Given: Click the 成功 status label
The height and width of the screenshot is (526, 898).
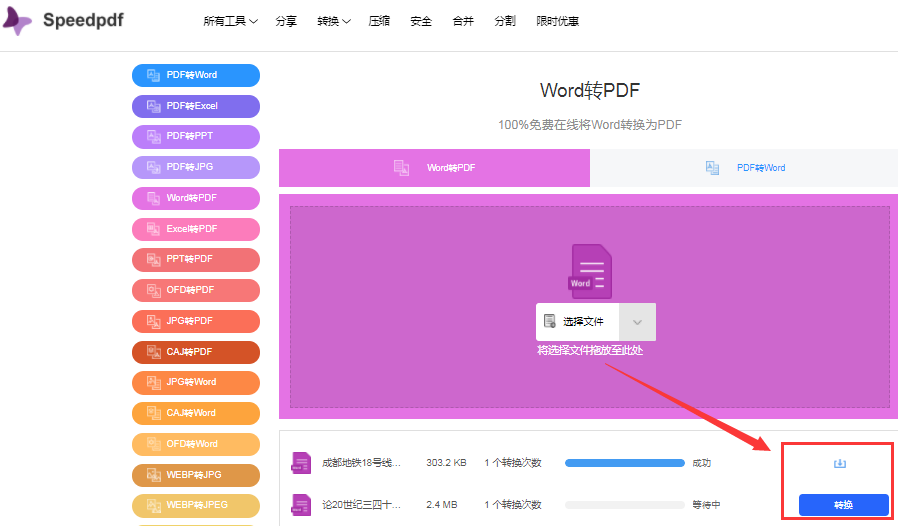Looking at the screenshot, I should coord(702,463).
